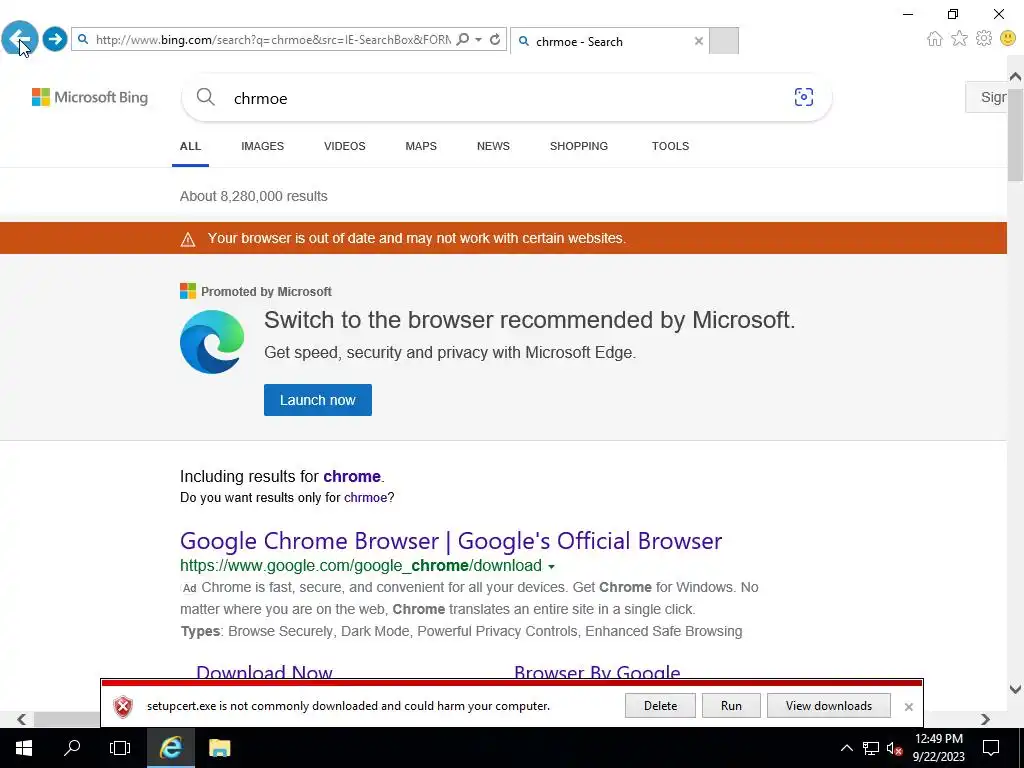Click the address bar magnifier search icon

[463, 39]
